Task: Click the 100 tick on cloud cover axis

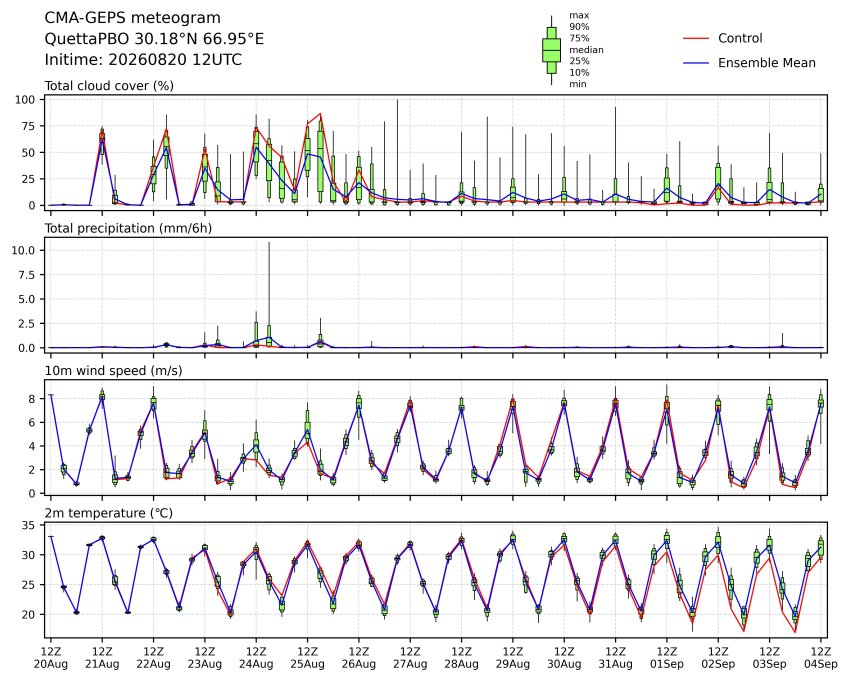Action: [25, 100]
